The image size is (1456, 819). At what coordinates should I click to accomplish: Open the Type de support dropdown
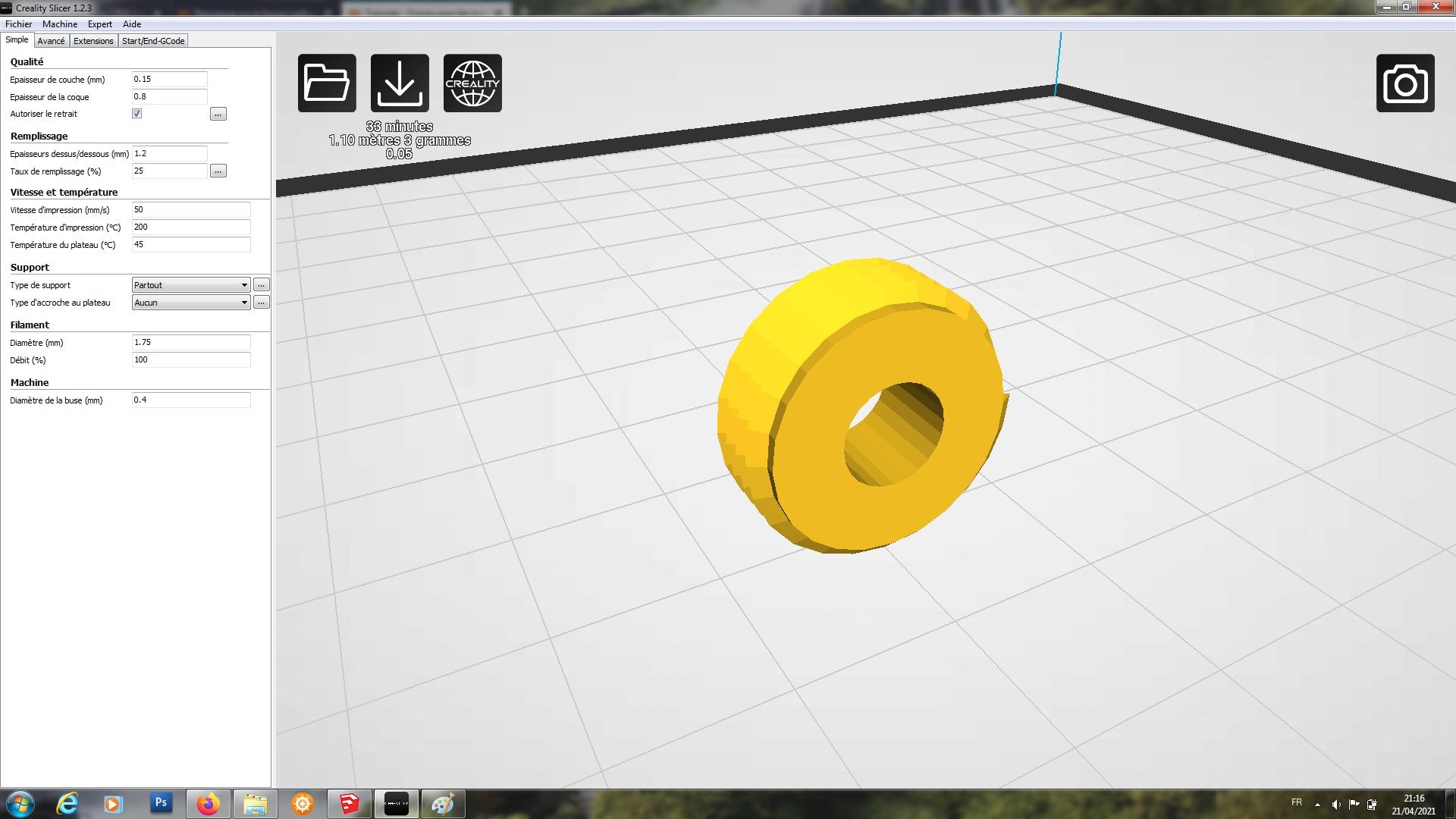[190, 285]
